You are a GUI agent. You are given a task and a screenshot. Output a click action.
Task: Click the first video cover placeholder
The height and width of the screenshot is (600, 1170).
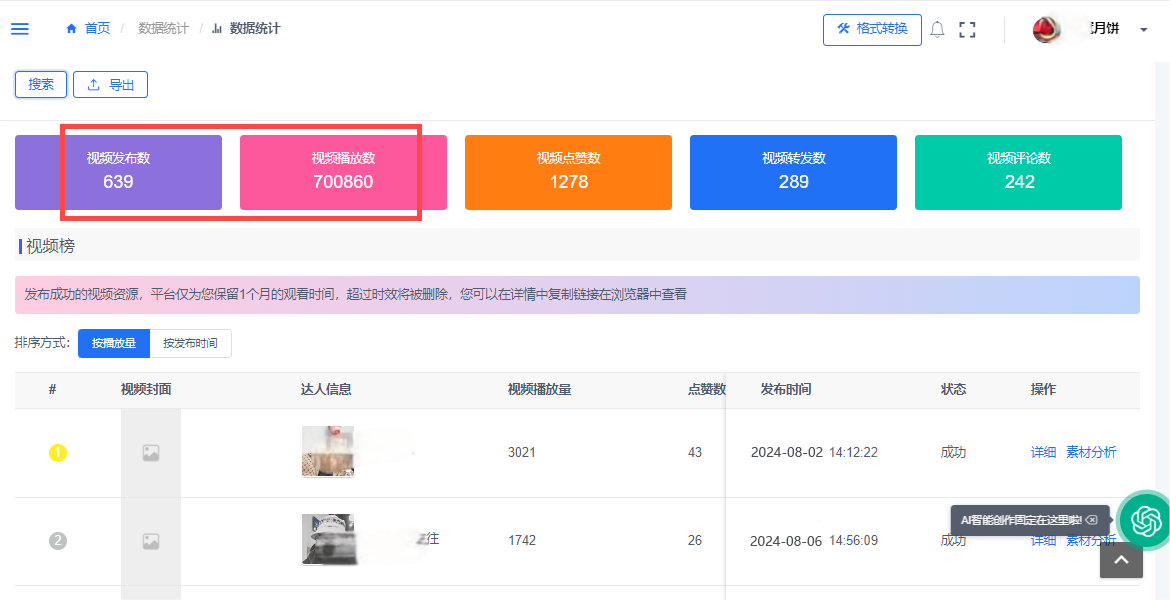click(150, 453)
